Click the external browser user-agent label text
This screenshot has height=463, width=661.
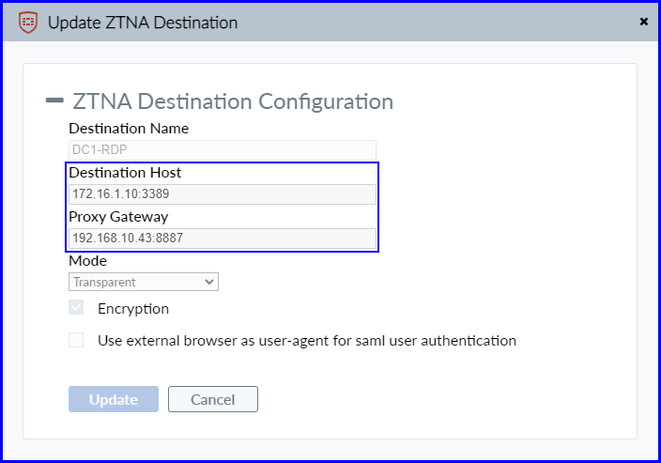point(306,340)
